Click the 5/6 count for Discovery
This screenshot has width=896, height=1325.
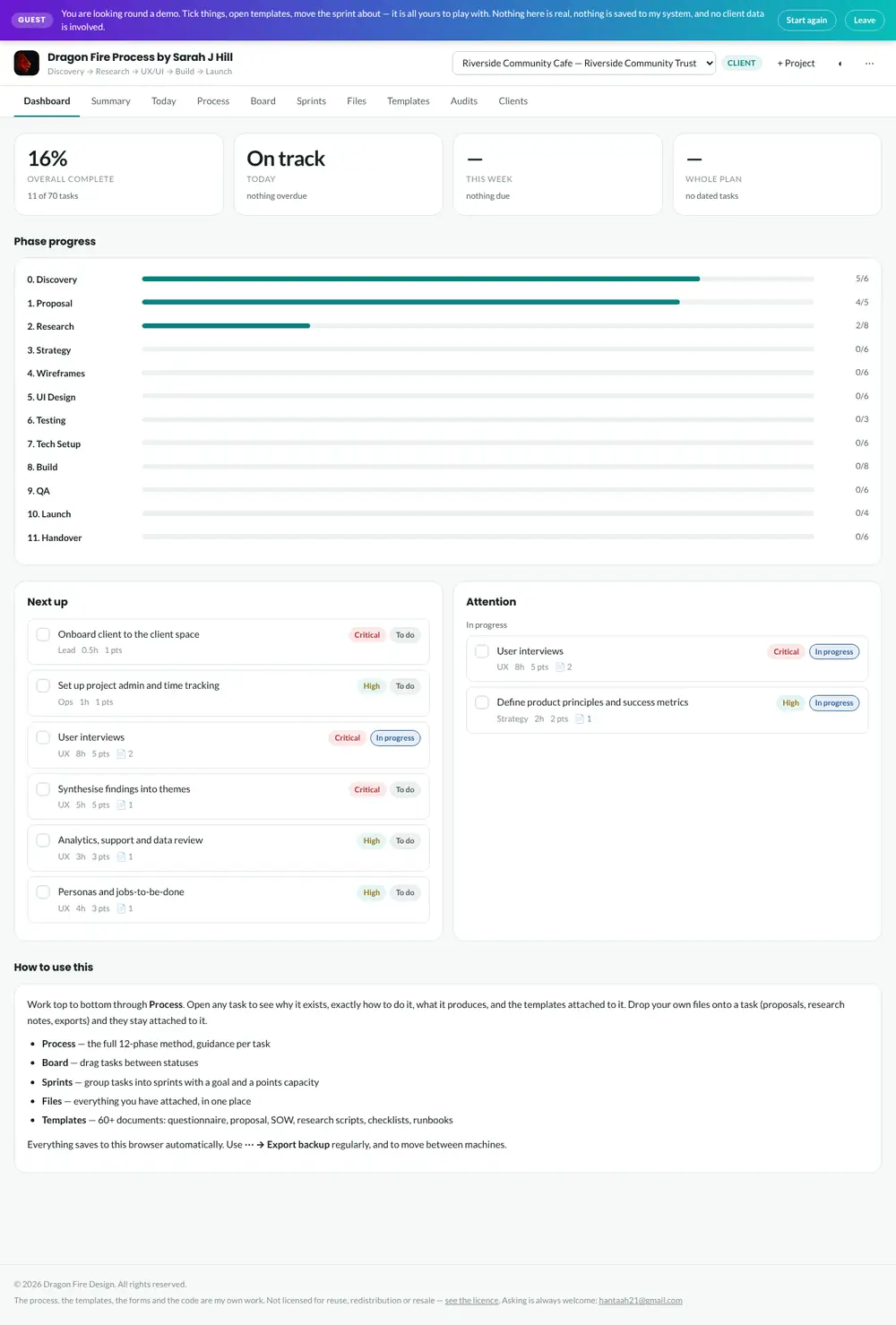click(x=862, y=279)
